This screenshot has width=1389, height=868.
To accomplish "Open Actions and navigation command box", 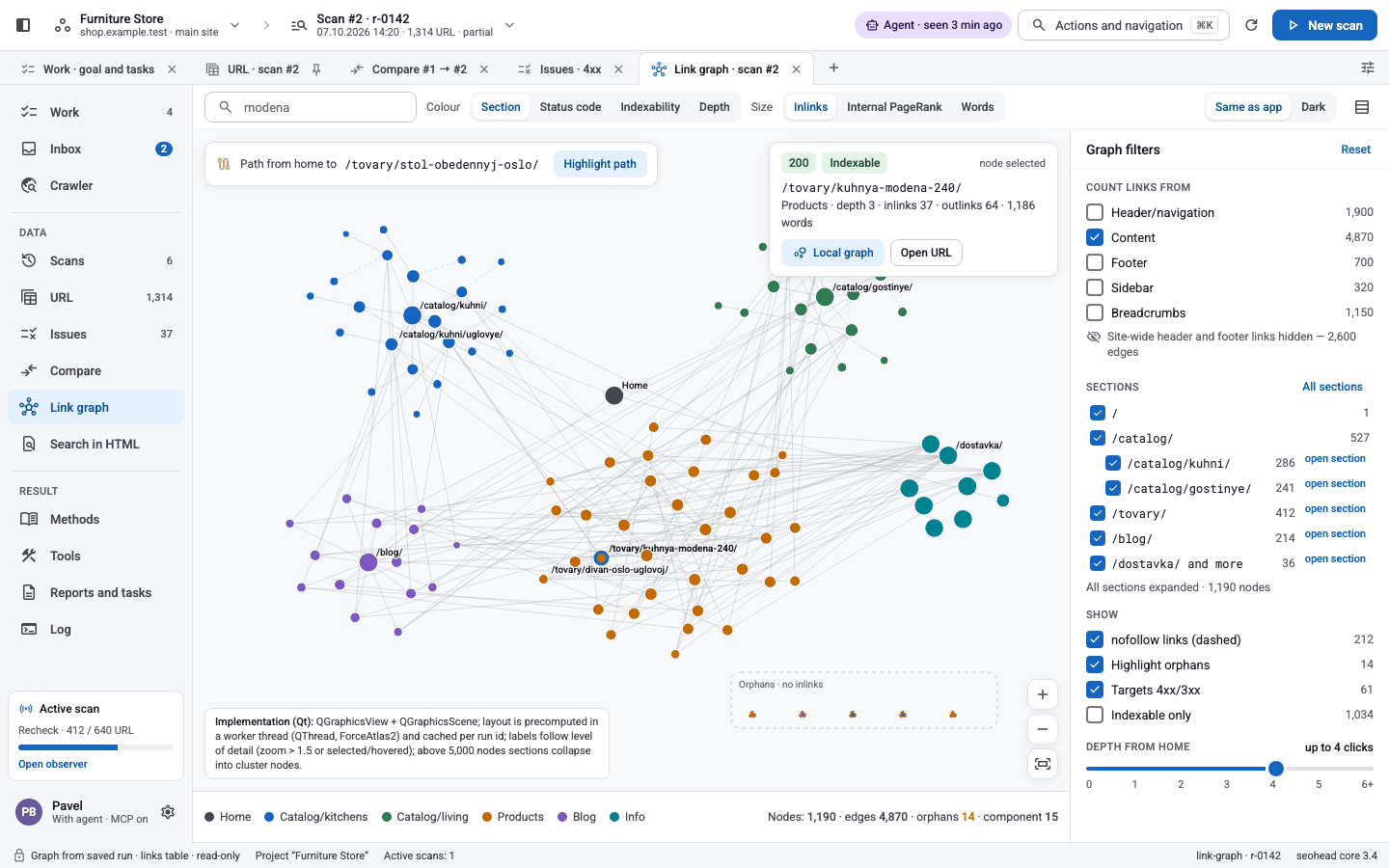I will coord(1124,25).
